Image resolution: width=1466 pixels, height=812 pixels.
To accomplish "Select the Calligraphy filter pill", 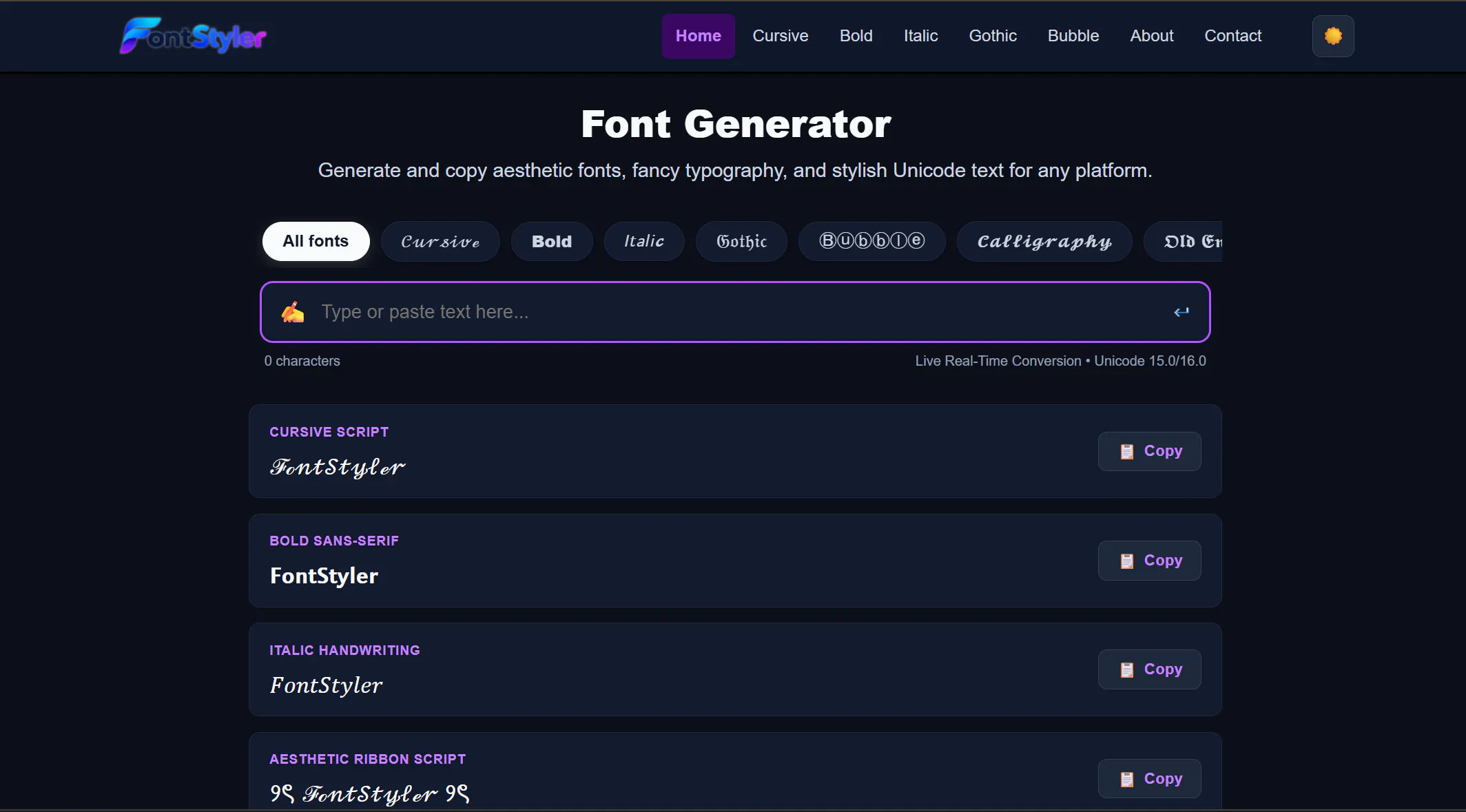I will coord(1044,241).
